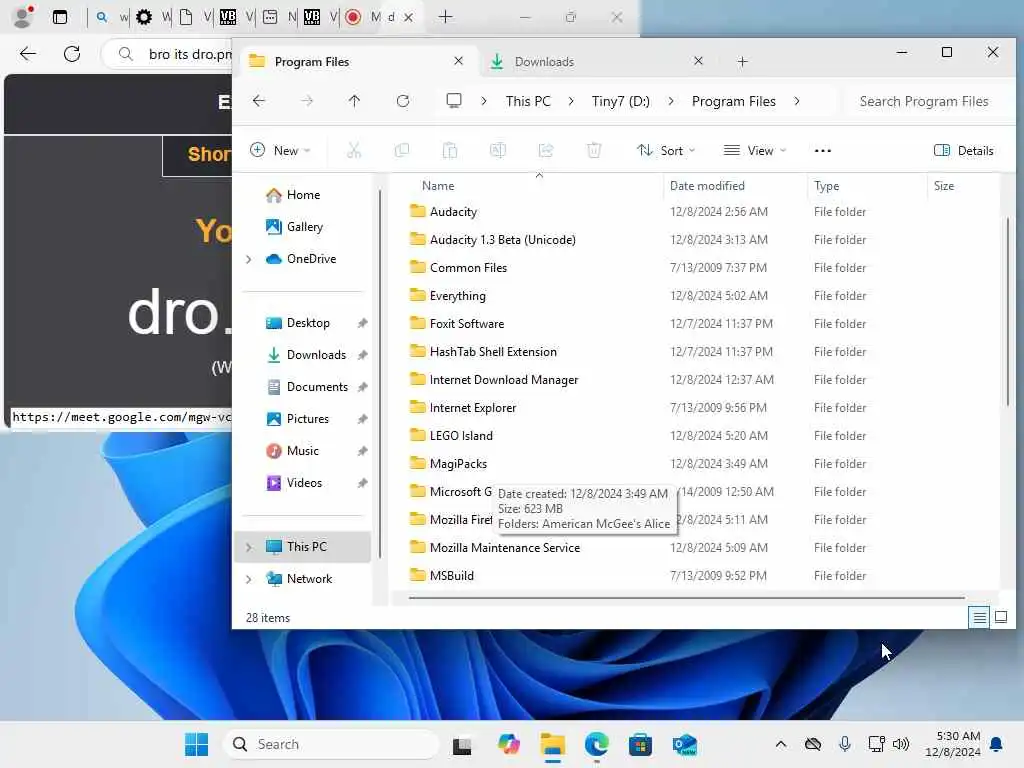Image resolution: width=1024 pixels, height=768 pixels.
Task: Click the Cut scissors icon in toolbar
Action: [353, 151]
